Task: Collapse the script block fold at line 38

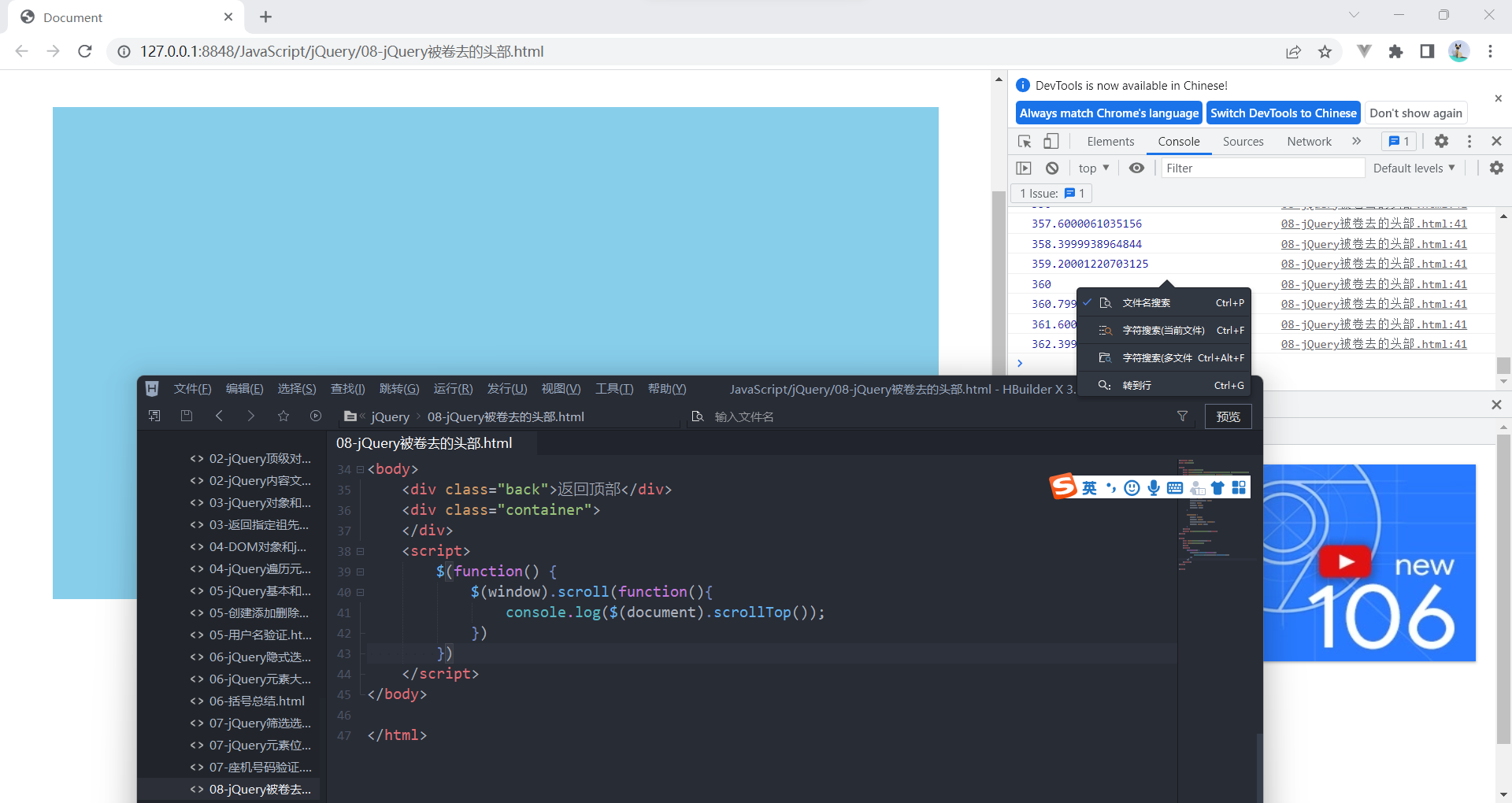Action: pyautogui.click(x=361, y=551)
